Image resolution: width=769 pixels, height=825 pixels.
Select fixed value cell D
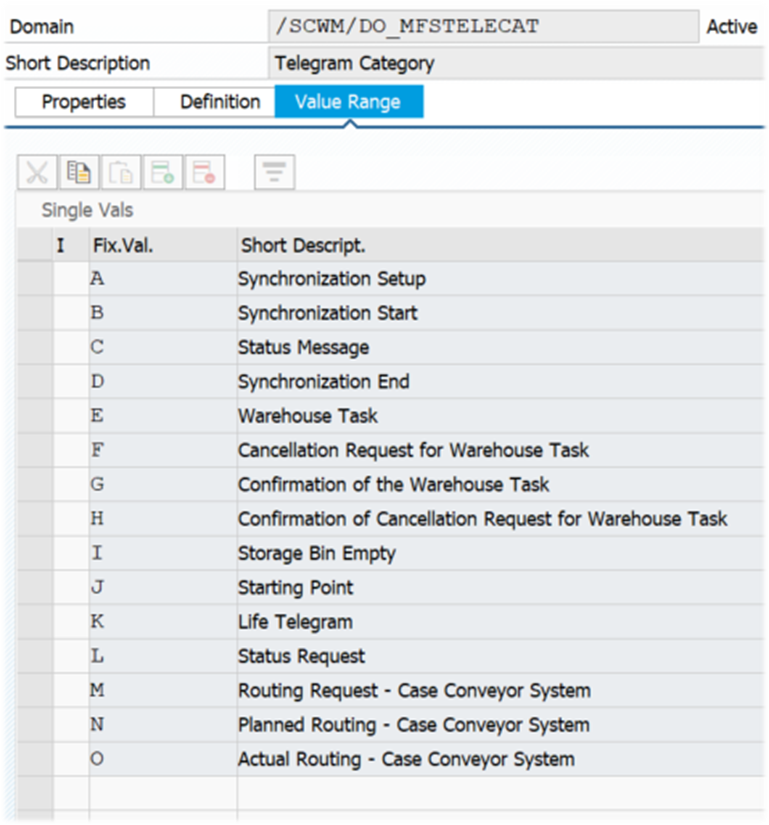point(163,381)
